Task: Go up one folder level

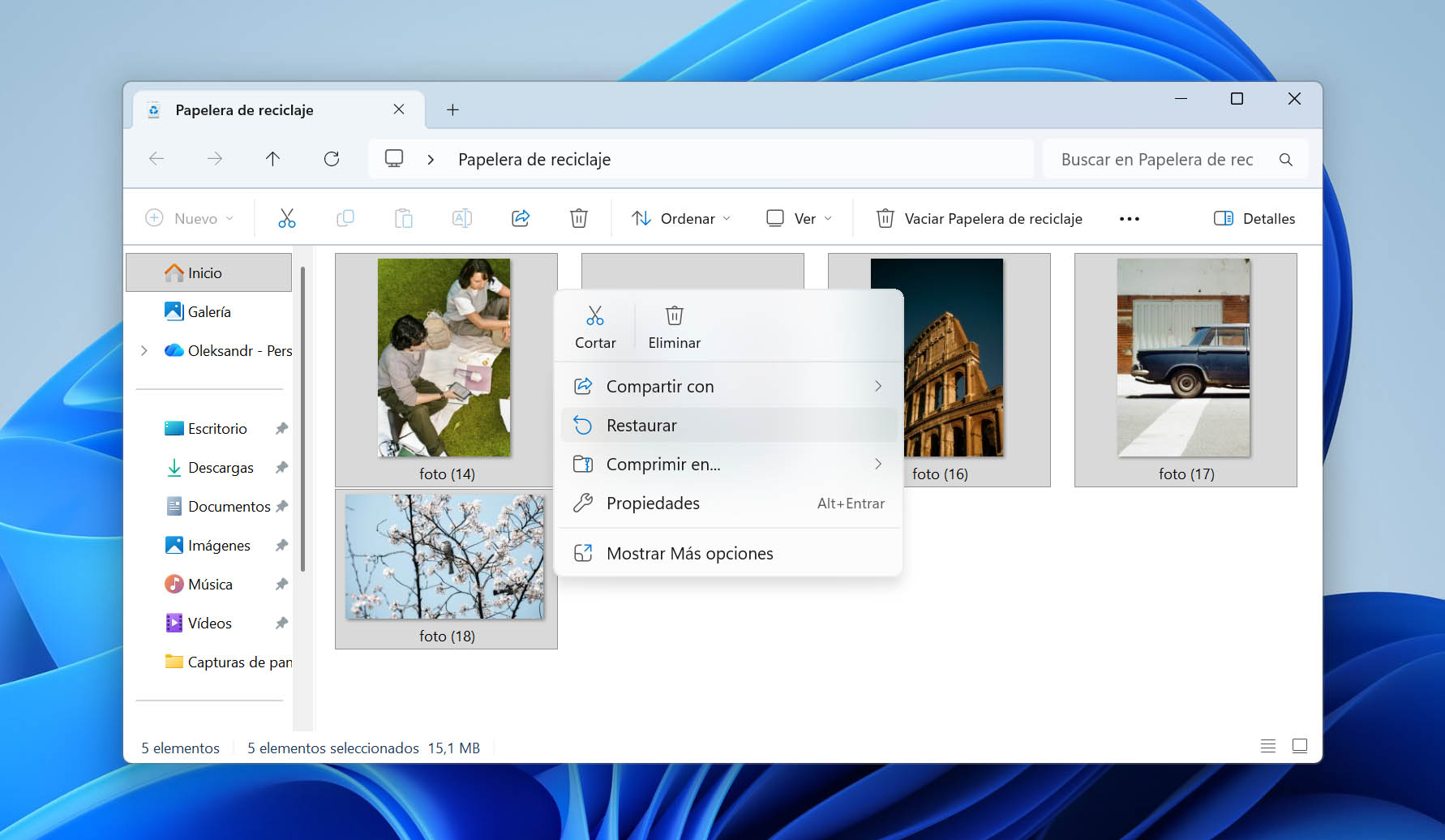Action: [273, 159]
